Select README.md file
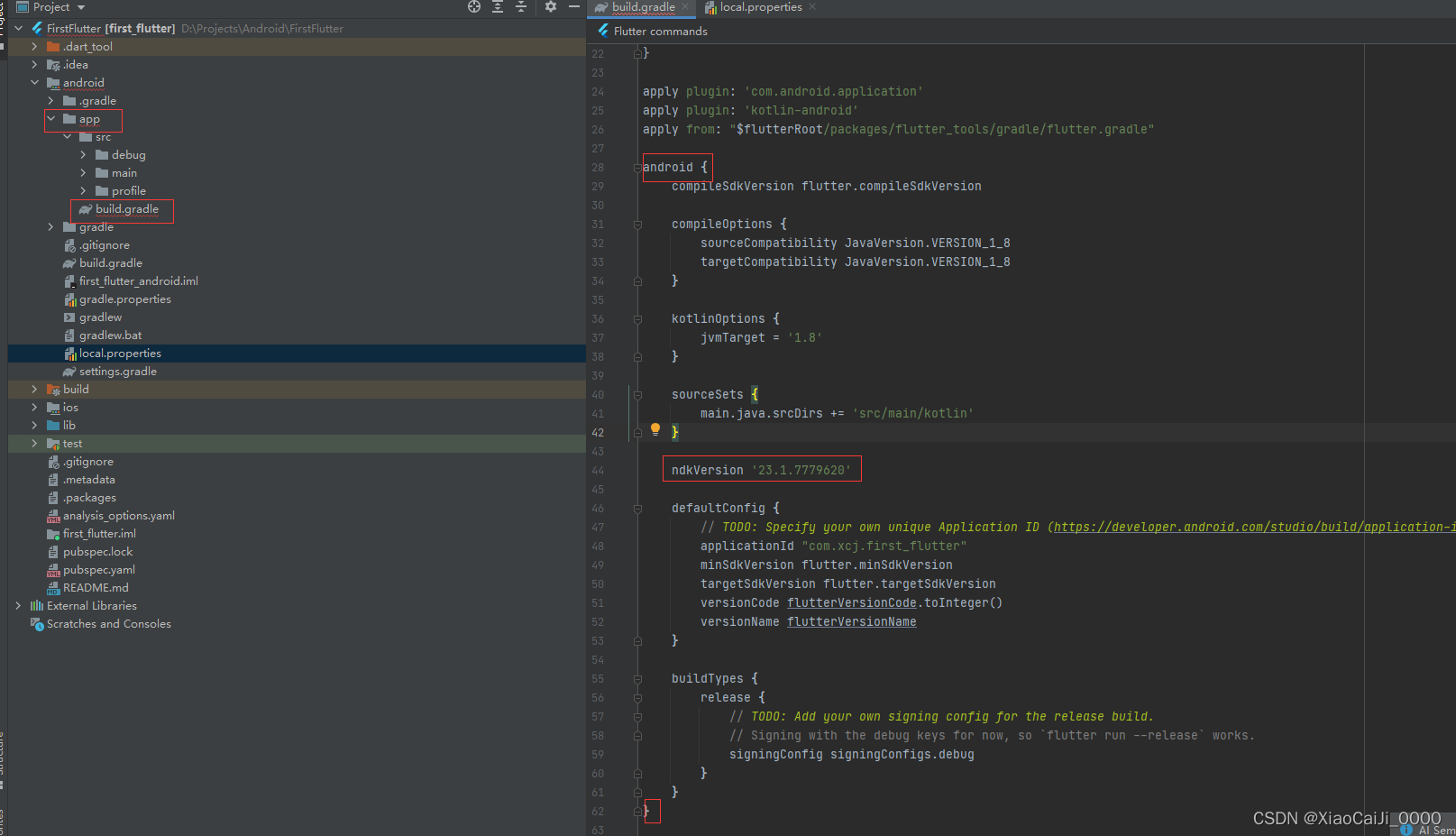The height and width of the screenshot is (836, 1456). click(x=96, y=588)
